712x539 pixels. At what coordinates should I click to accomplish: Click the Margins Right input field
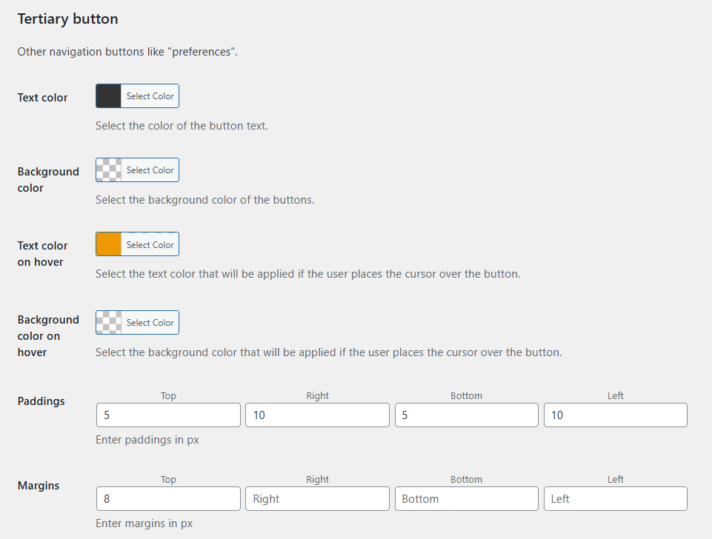point(317,498)
